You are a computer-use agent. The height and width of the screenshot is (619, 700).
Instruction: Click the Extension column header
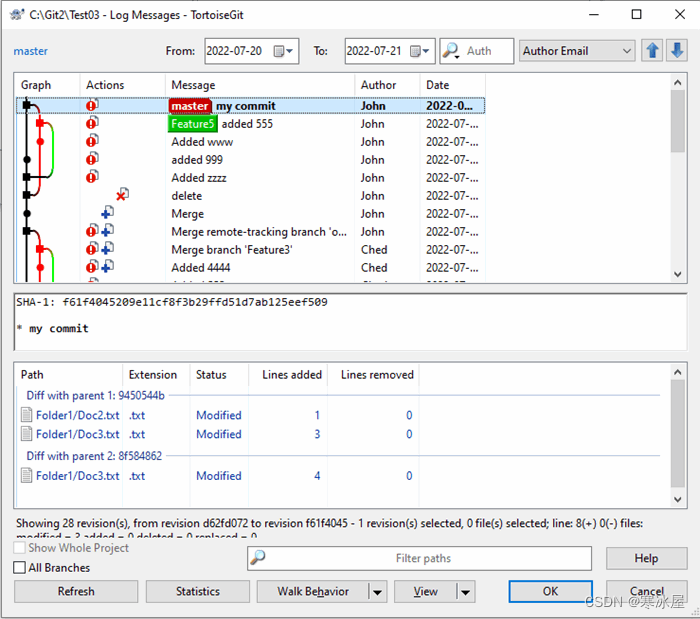pyautogui.click(x=156, y=374)
